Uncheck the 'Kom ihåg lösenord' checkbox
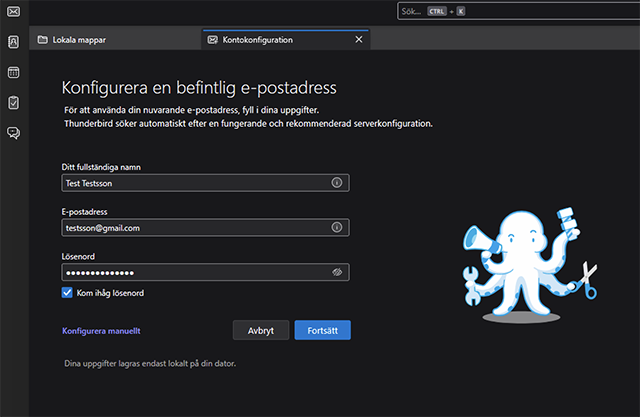This screenshot has width=640, height=417. (x=67, y=293)
